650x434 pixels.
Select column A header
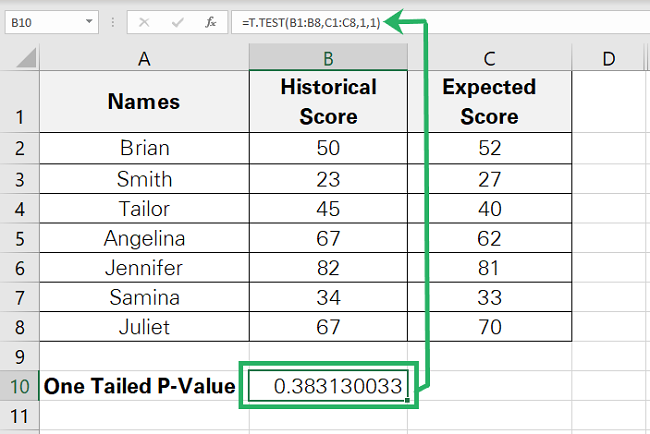pos(144,60)
